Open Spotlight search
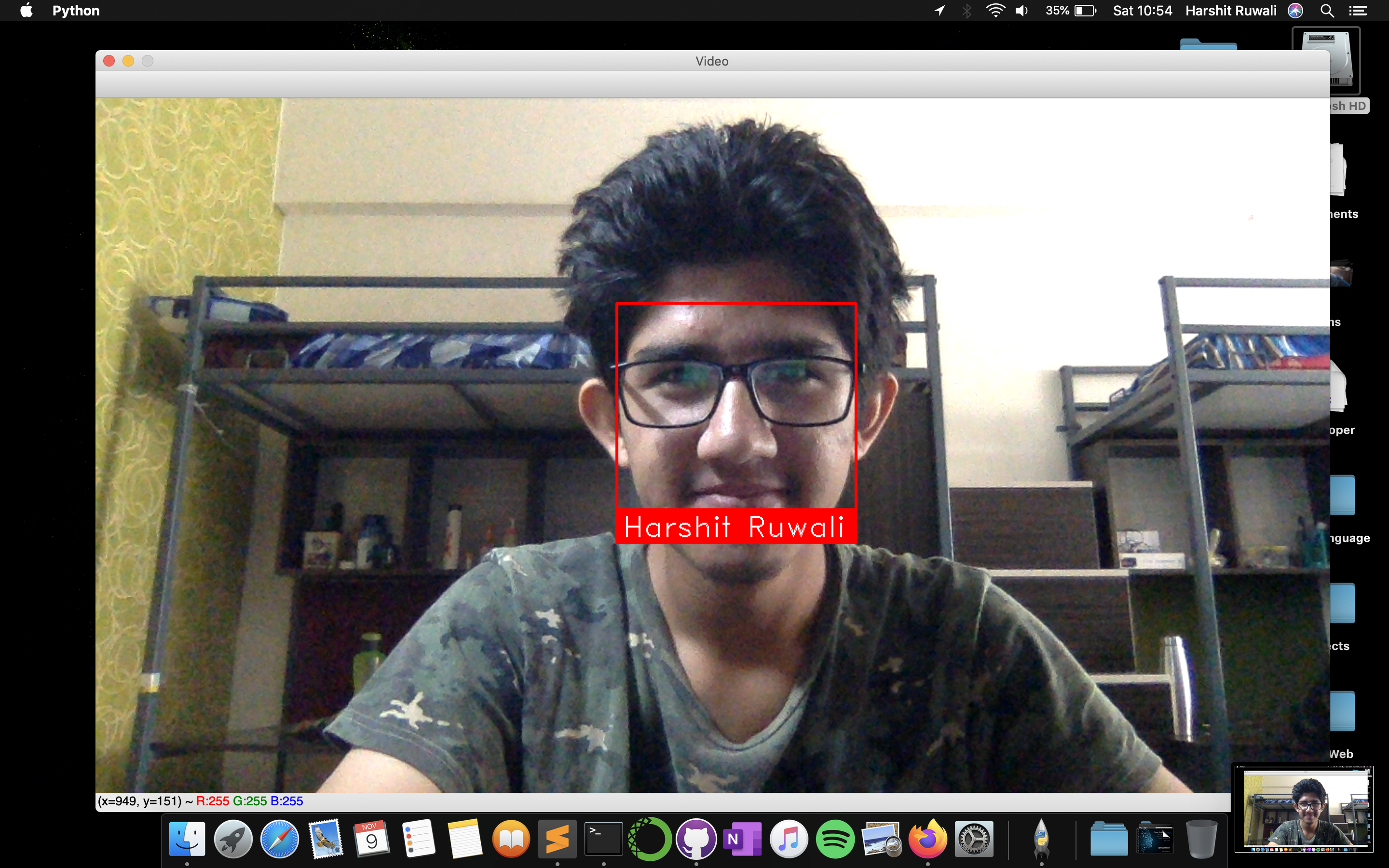 (x=1326, y=10)
